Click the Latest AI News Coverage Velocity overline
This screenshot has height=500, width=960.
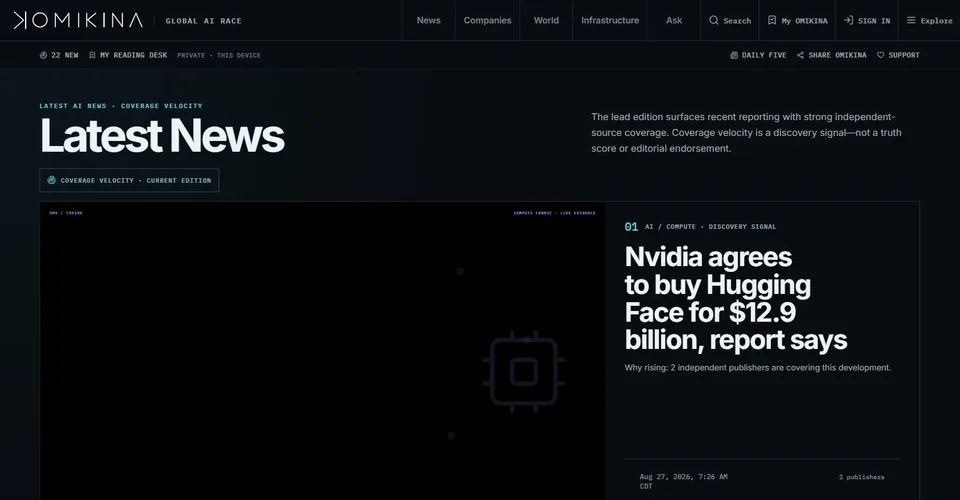pos(121,106)
